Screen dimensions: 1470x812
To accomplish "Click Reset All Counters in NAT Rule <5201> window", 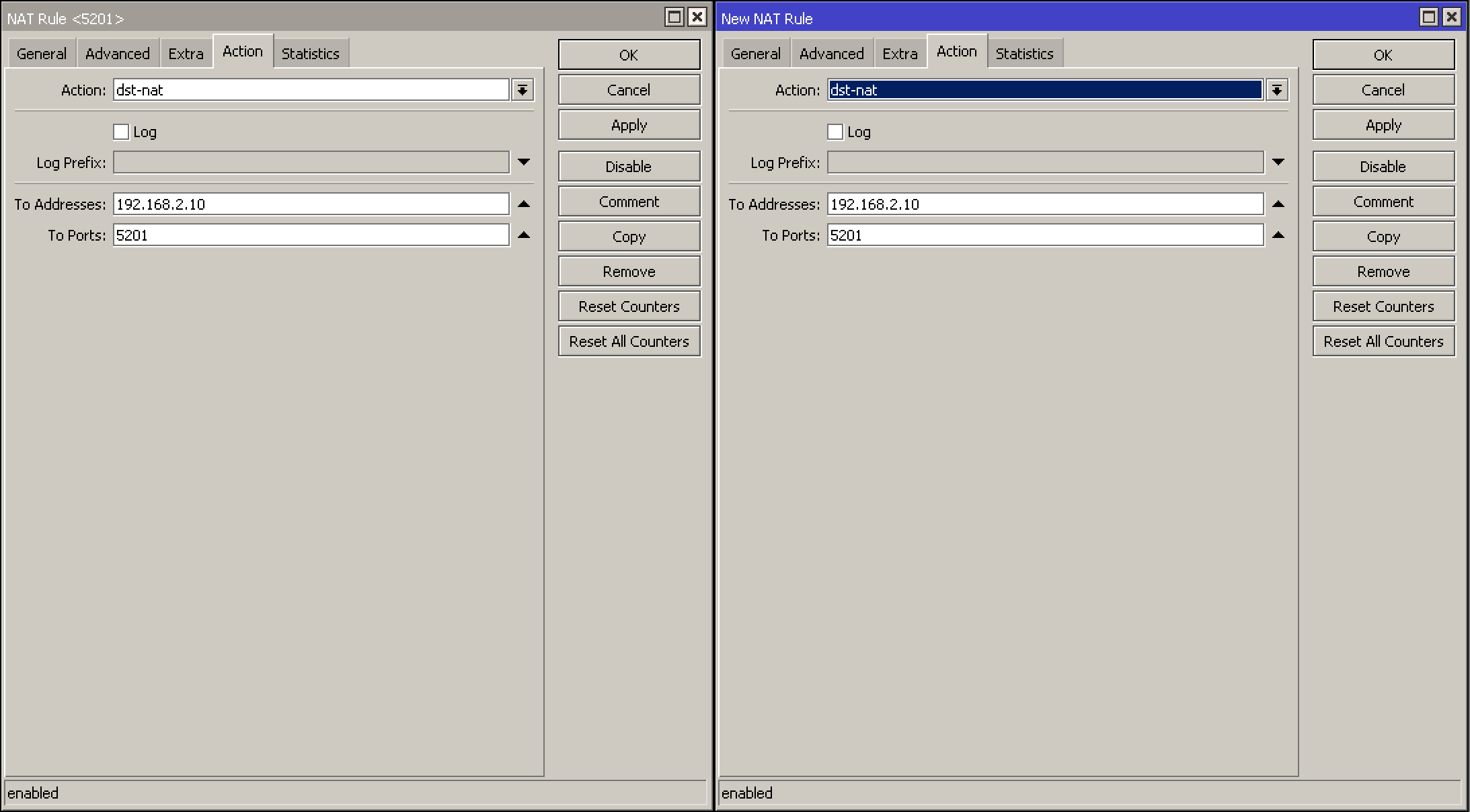I will point(629,341).
